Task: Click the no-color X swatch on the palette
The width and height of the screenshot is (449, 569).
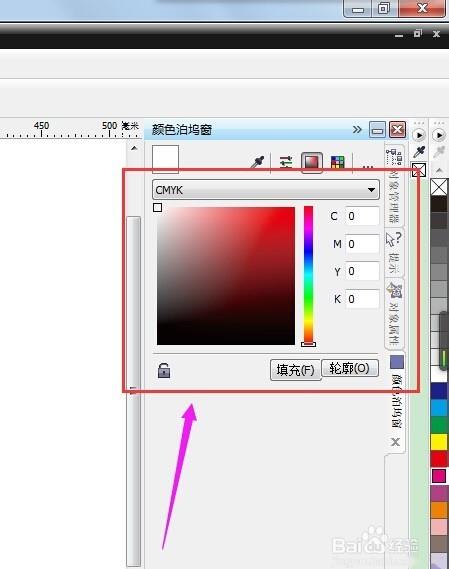Action: (x=439, y=187)
